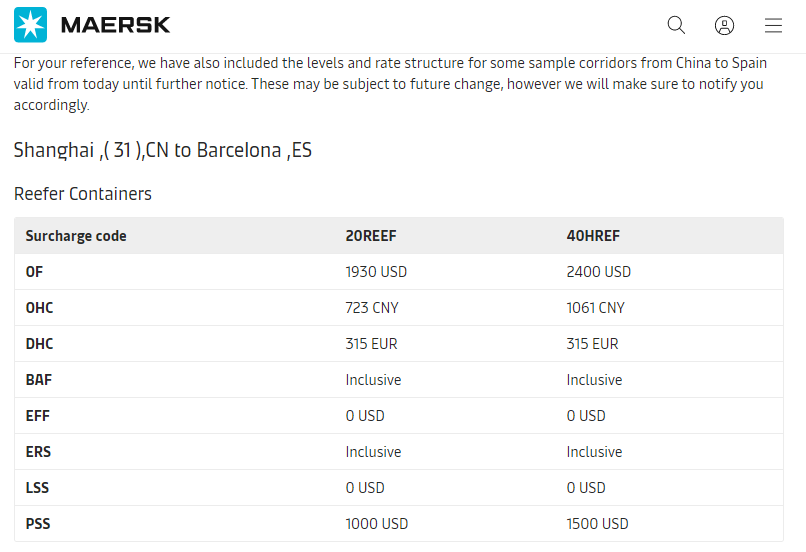Click the 1500 USD PSS value

pyautogui.click(x=597, y=524)
